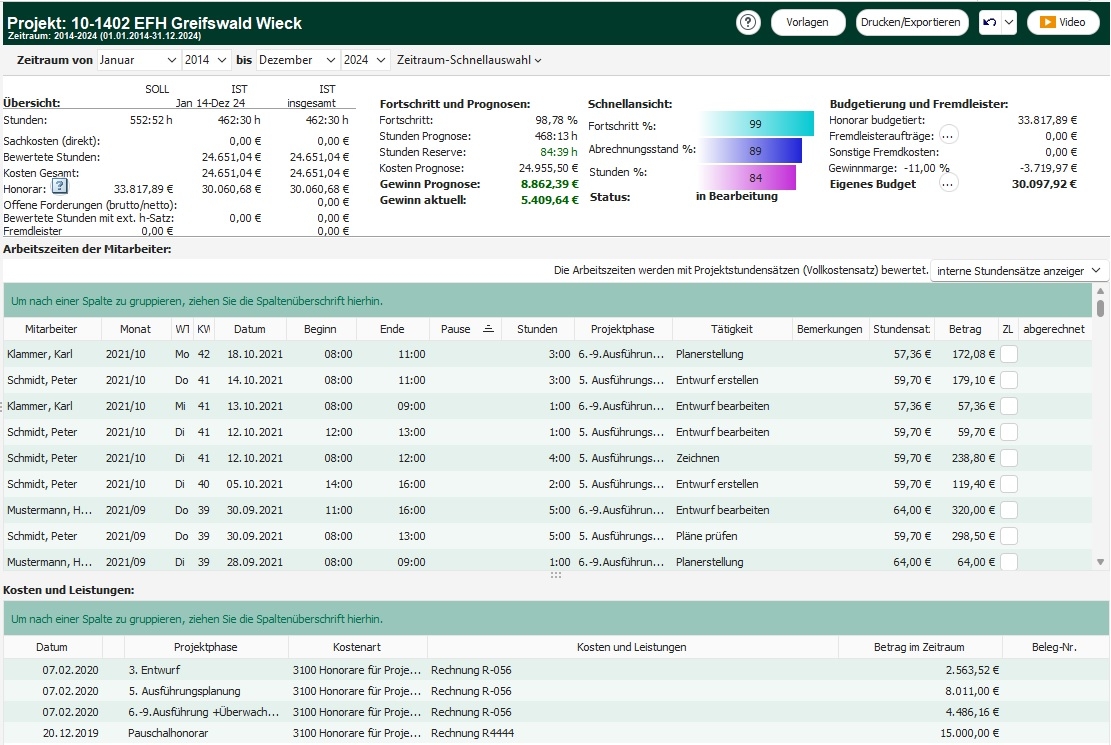Viewport: 1111px width, 745px height.
Task: Tick ZL checkbox for Klammer 18.10.2021 row
Action: 1009,354
